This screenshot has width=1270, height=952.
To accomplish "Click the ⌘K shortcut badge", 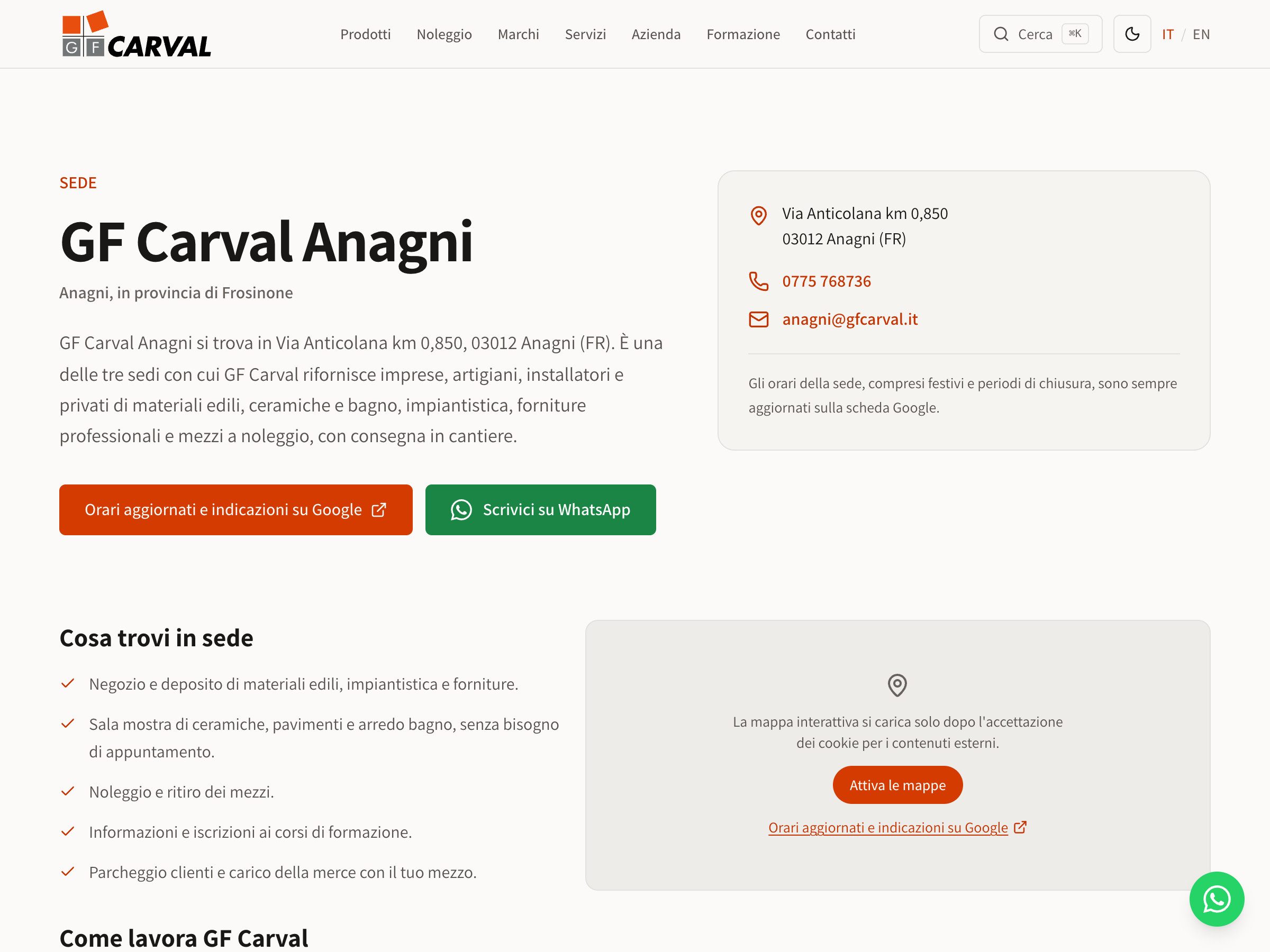I will click(1074, 34).
